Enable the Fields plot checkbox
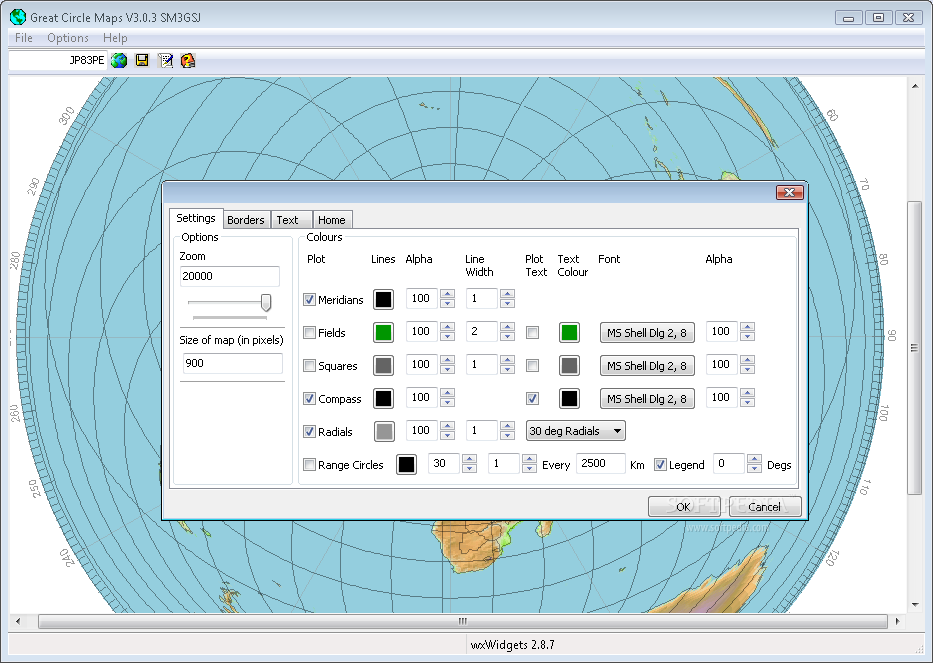The width and height of the screenshot is (933, 663). [309, 332]
